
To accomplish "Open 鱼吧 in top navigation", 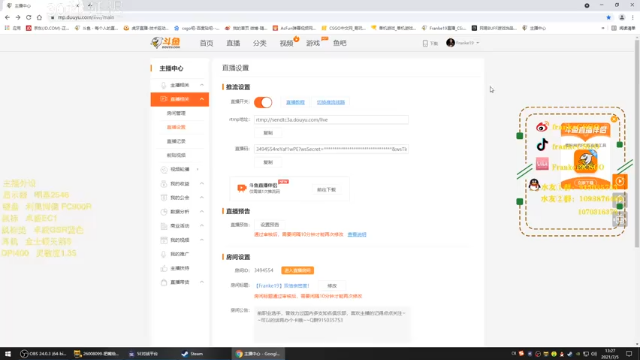I will (340, 43).
